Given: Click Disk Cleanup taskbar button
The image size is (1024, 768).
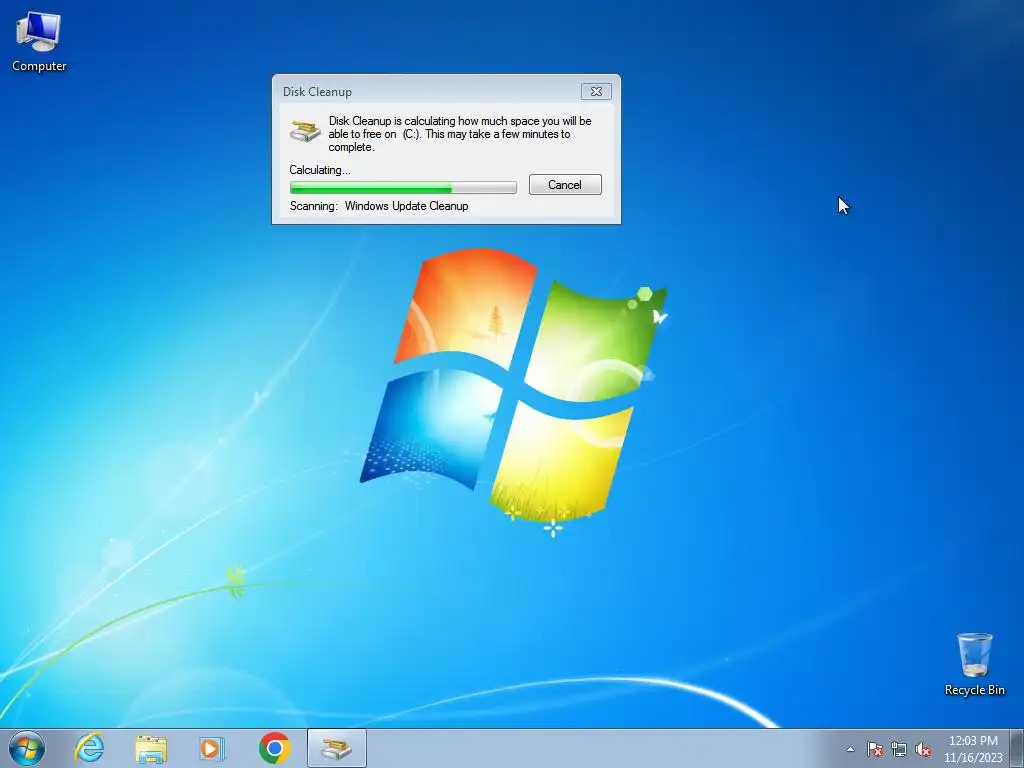Looking at the screenshot, I should click(x=336, y=748).
